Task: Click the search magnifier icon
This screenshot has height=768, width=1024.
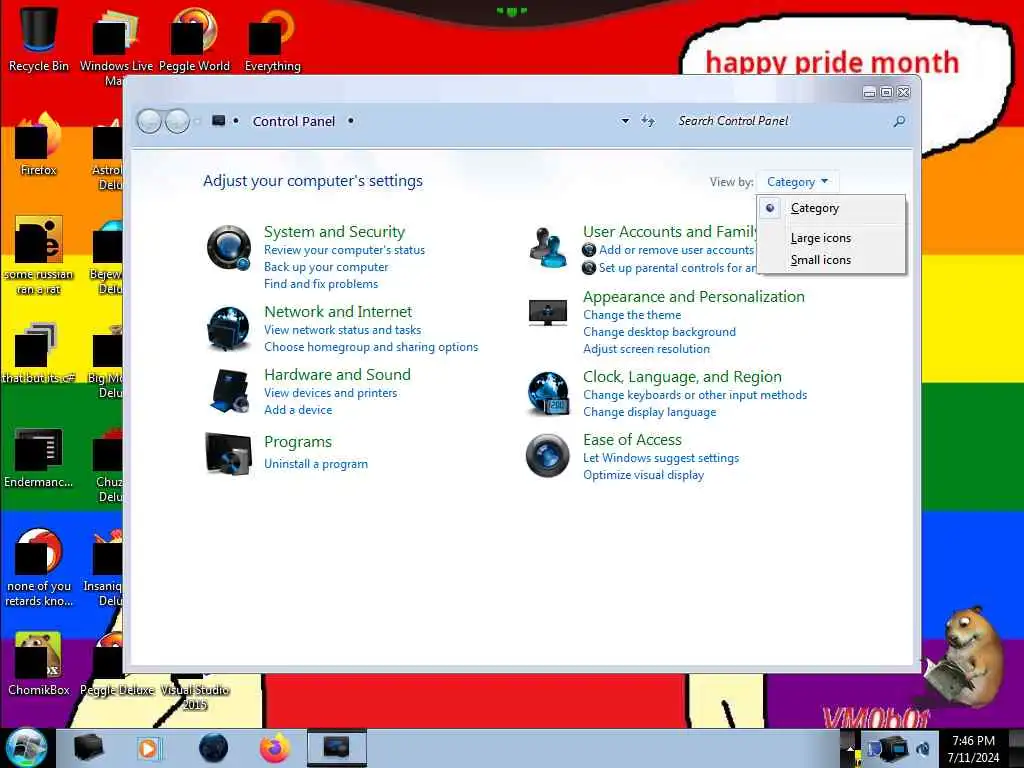Action: [899, 121]
